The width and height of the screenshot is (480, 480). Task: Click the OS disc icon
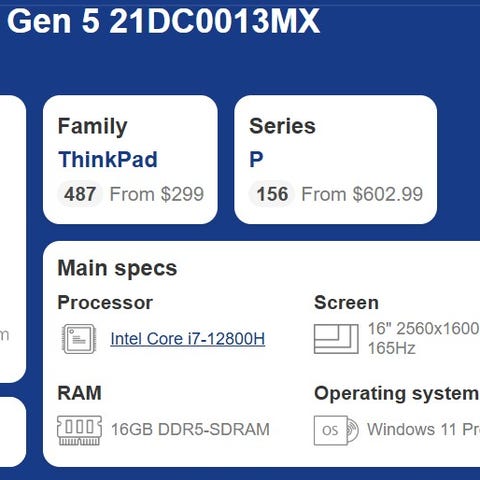coord(336,430)
